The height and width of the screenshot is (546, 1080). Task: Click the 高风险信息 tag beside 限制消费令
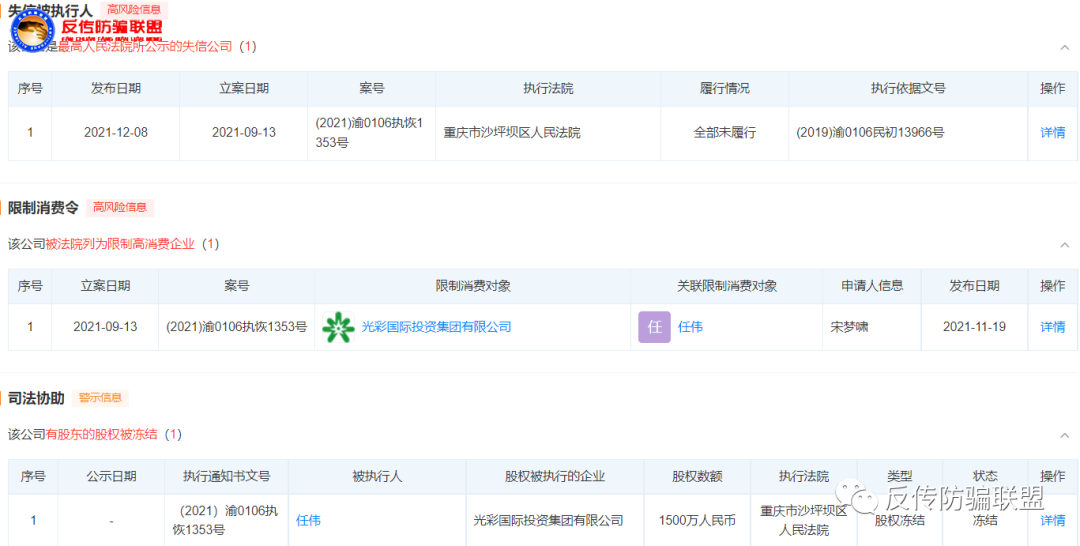click(120, 207)
